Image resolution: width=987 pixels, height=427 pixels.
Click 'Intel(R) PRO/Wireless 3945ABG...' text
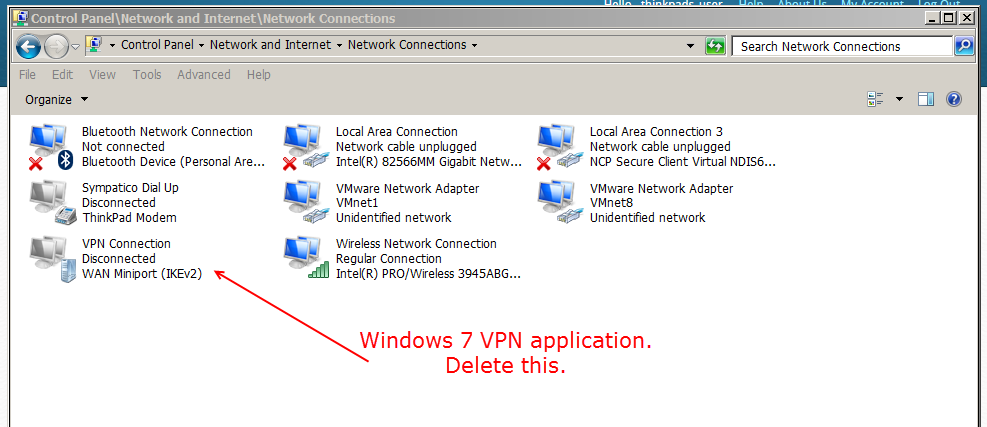click(x=428, y=274)
